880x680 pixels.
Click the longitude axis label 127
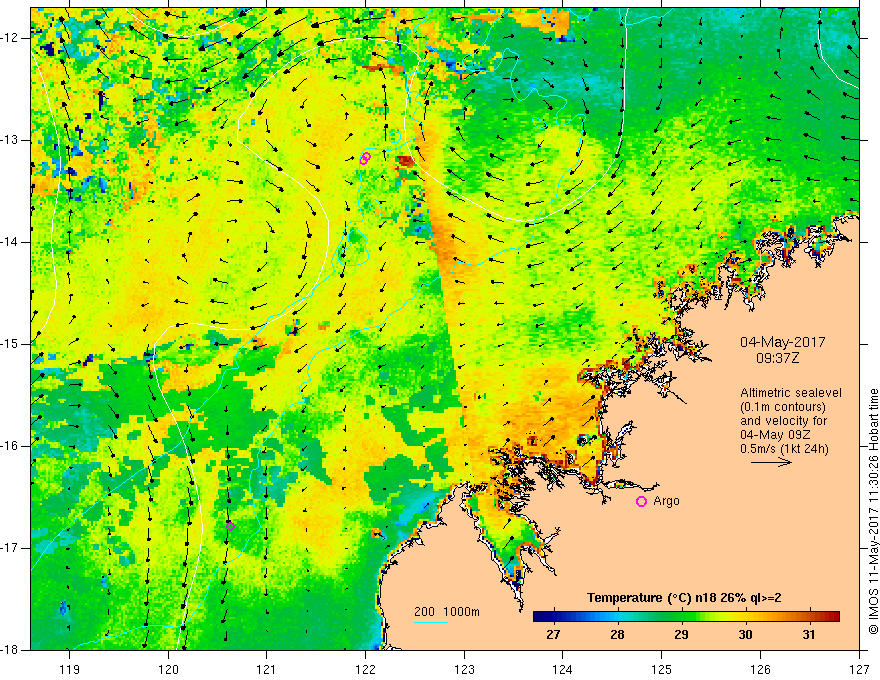point(859,669)
